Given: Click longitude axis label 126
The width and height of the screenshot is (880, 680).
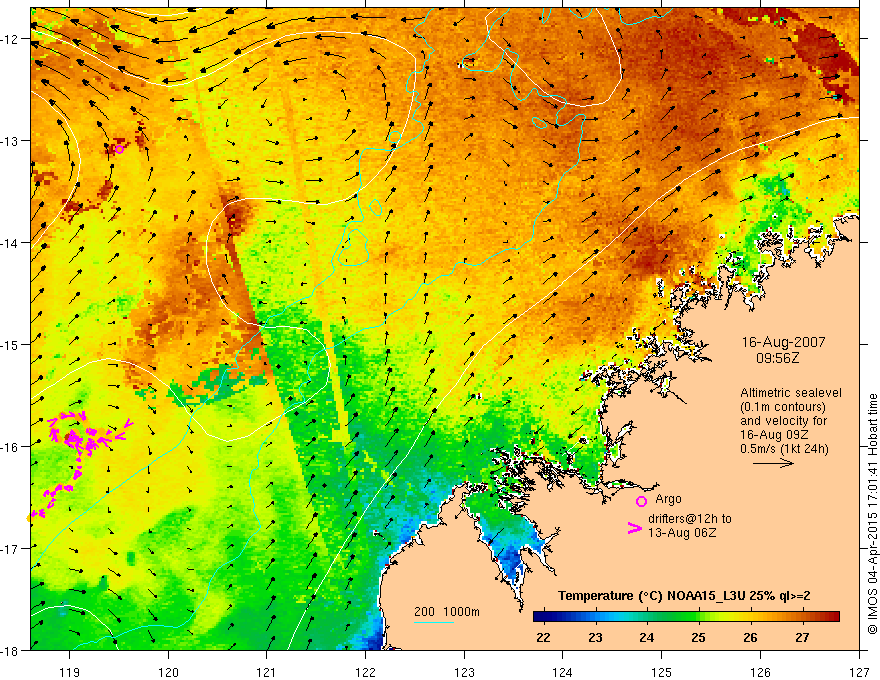Looking at the screenshot, I should point(760,672).
